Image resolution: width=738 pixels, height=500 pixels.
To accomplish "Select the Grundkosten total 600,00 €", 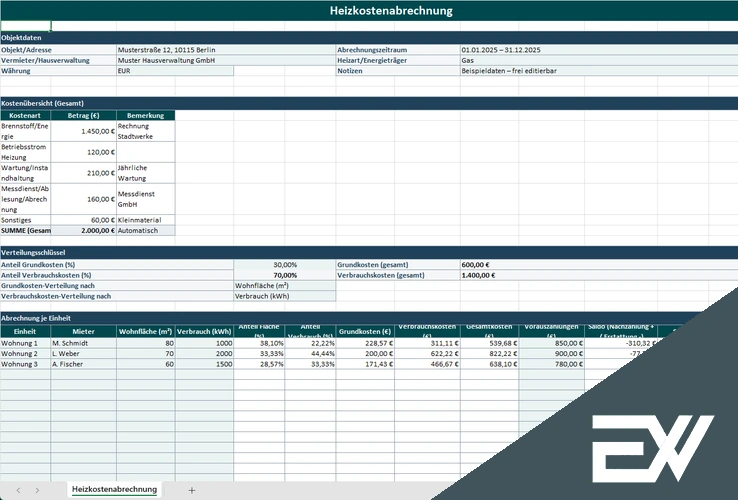I will point(599,265).
